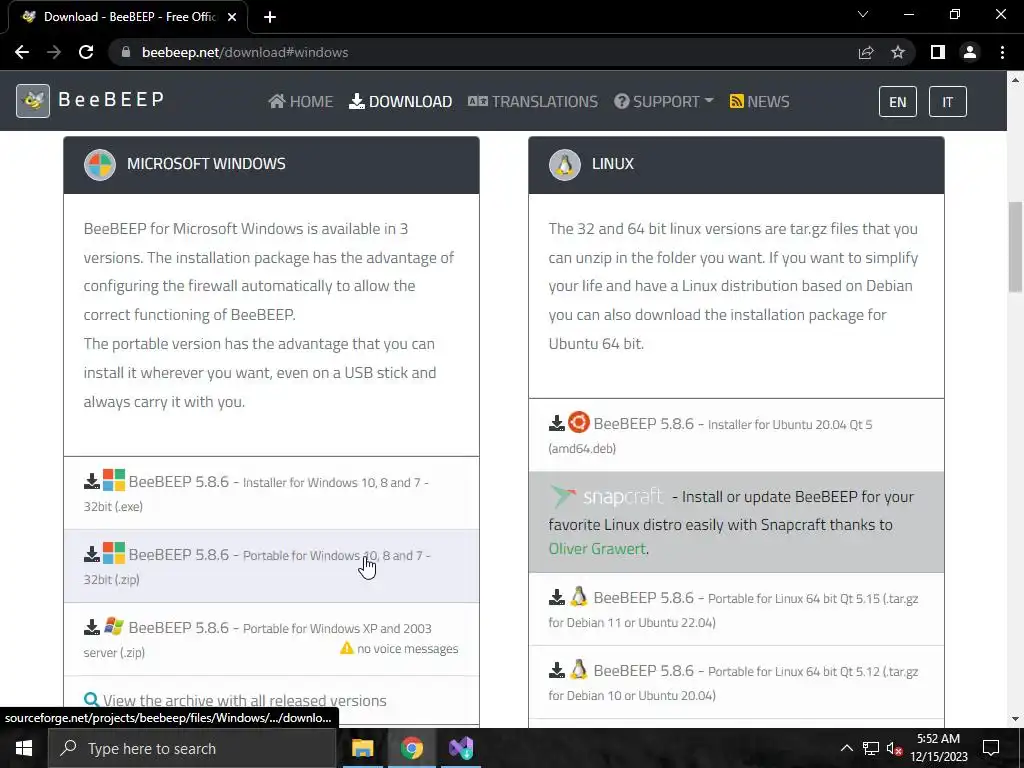Click the padlock site info icon
This screenshot has height=768, width=1024.
126,52
